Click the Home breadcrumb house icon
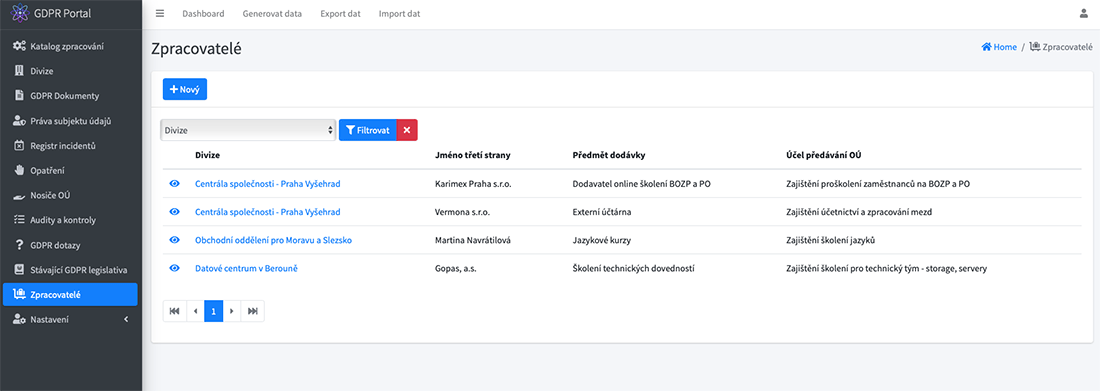 click(986, 47)
